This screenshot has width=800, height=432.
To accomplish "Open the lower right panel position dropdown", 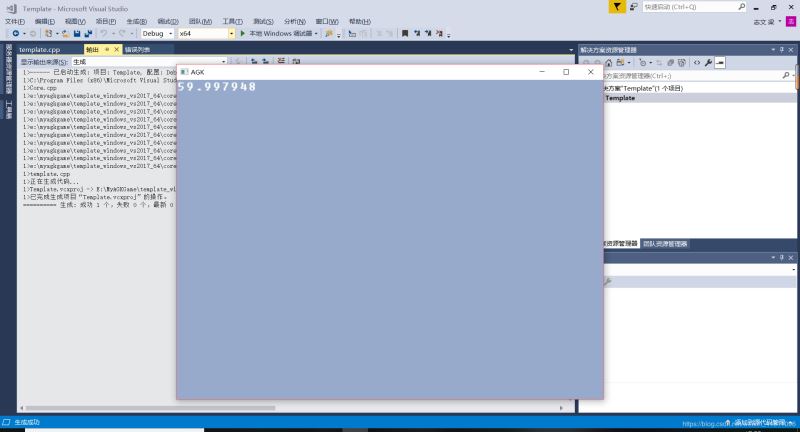I will tap(773, 258).
